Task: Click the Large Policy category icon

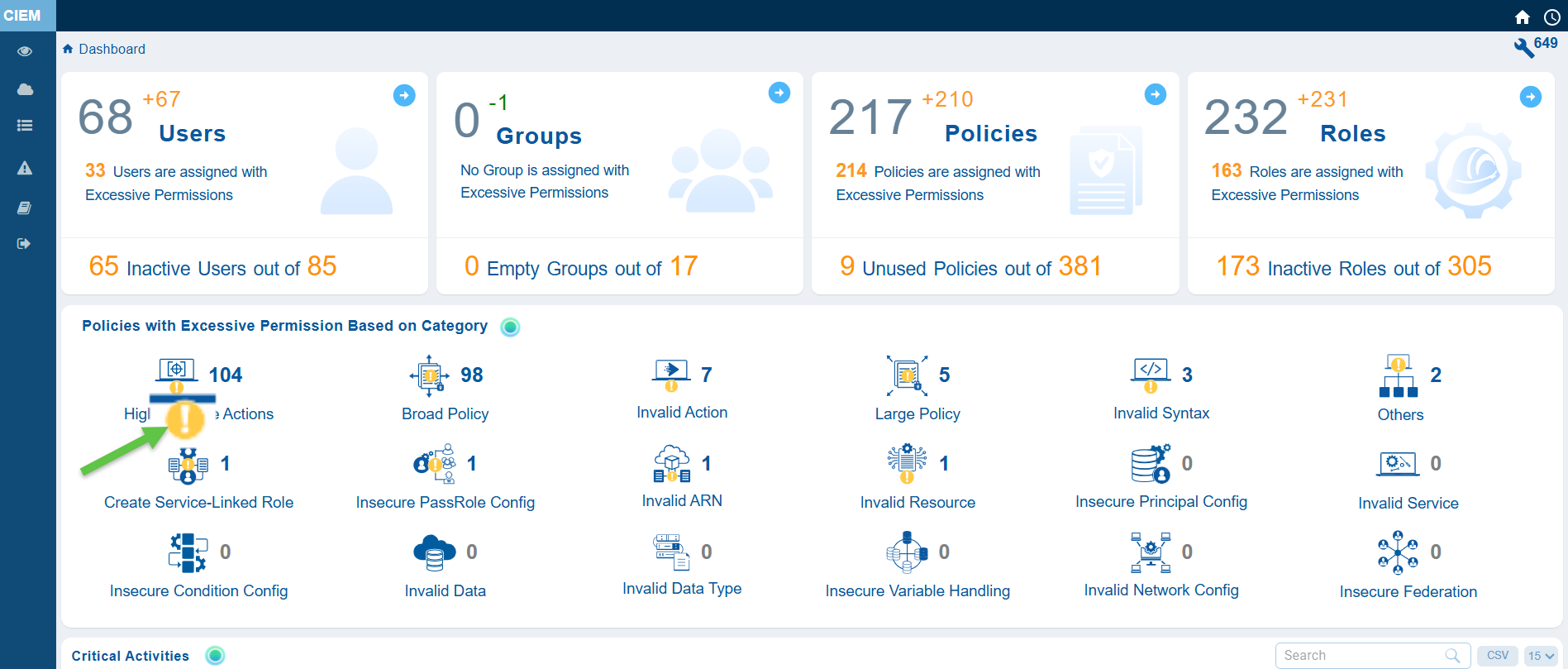Action: pyautogui.click(x=907, y=376)
